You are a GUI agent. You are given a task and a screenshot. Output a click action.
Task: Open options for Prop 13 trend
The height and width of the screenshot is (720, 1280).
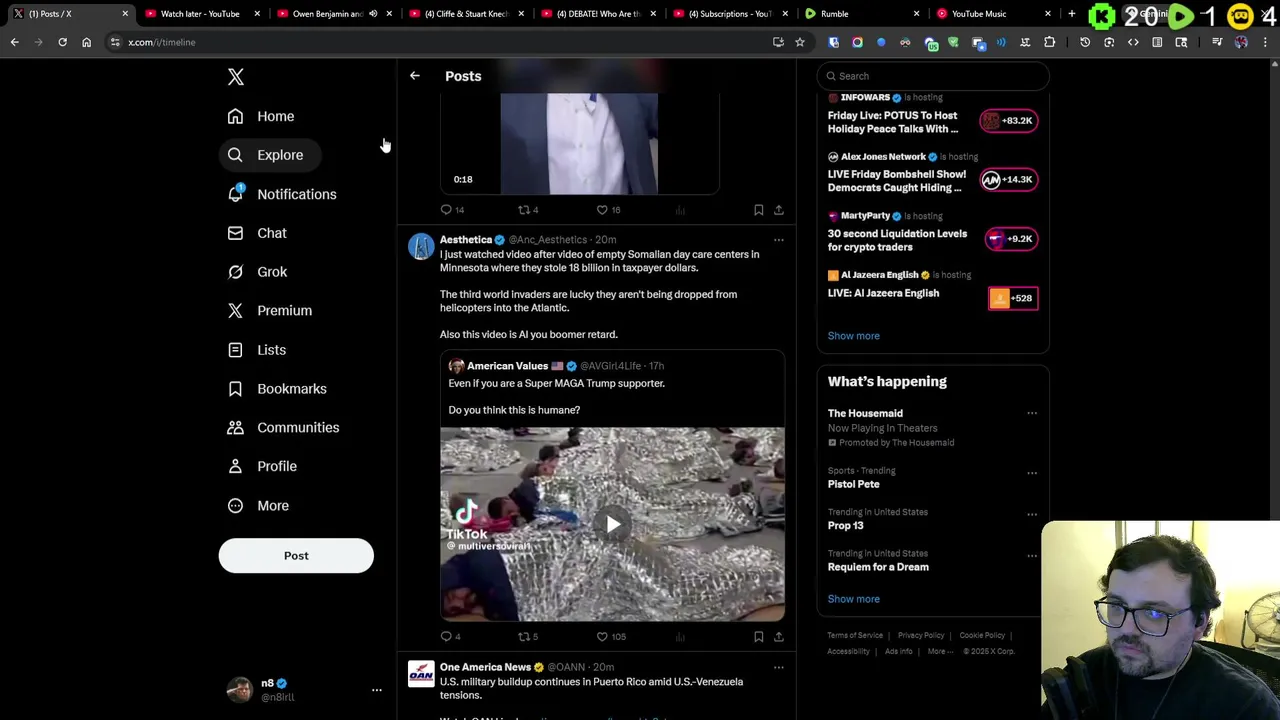(1032, 514)
